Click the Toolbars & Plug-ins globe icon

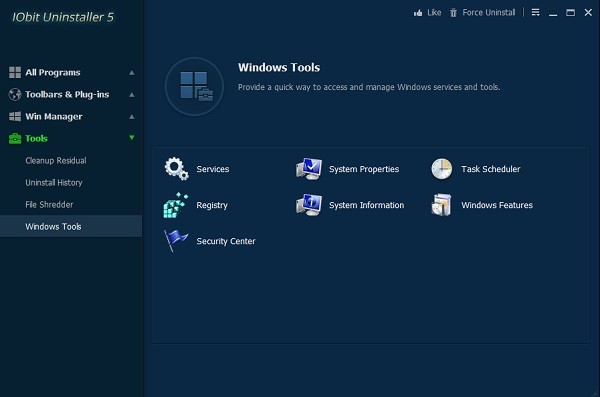tap(15, 95)
